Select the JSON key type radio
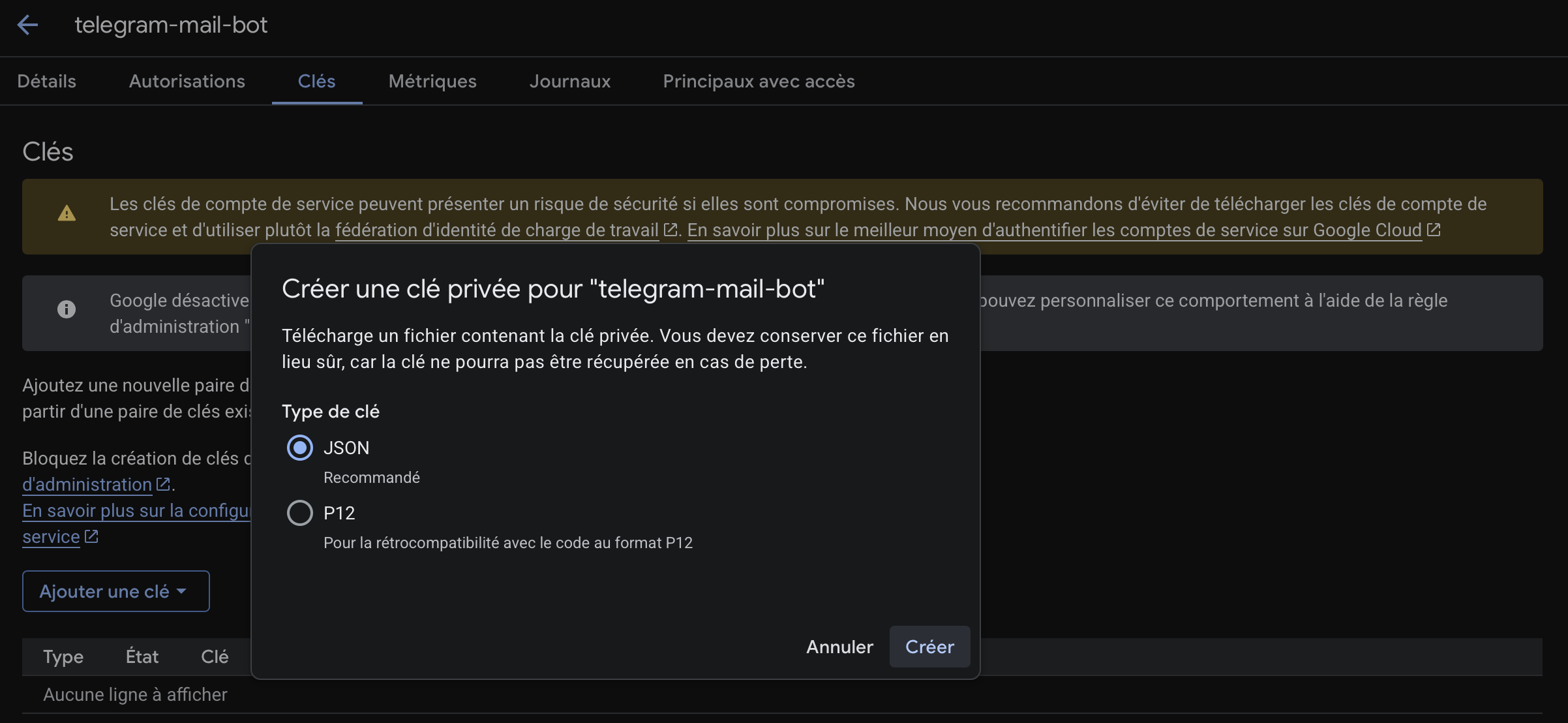 point(300,448)
